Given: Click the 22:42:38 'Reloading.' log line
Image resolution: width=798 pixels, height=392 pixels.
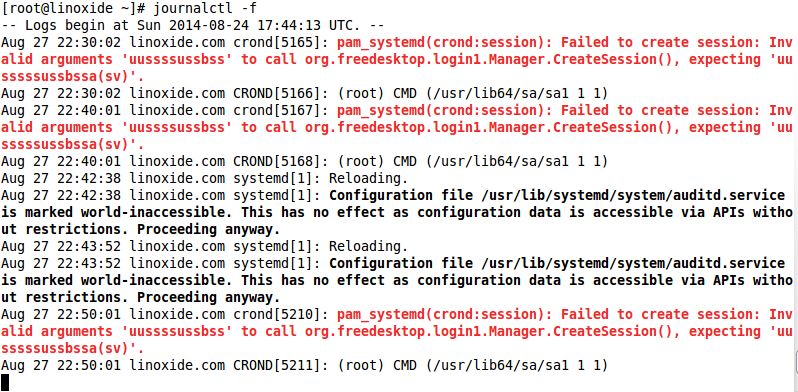Looking at the screenshot, I should [x=205, y=179].
